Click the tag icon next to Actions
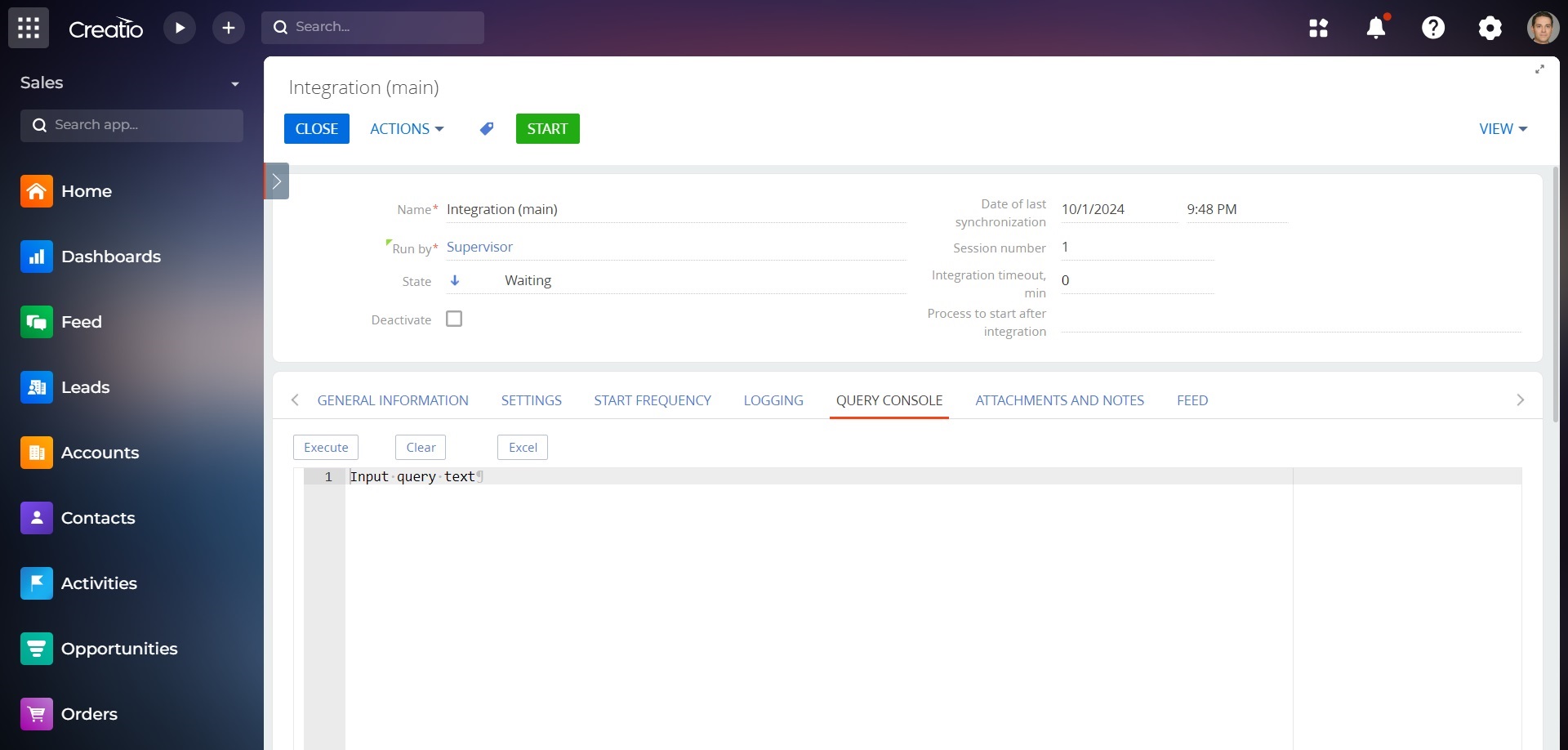 coord(487,129)
